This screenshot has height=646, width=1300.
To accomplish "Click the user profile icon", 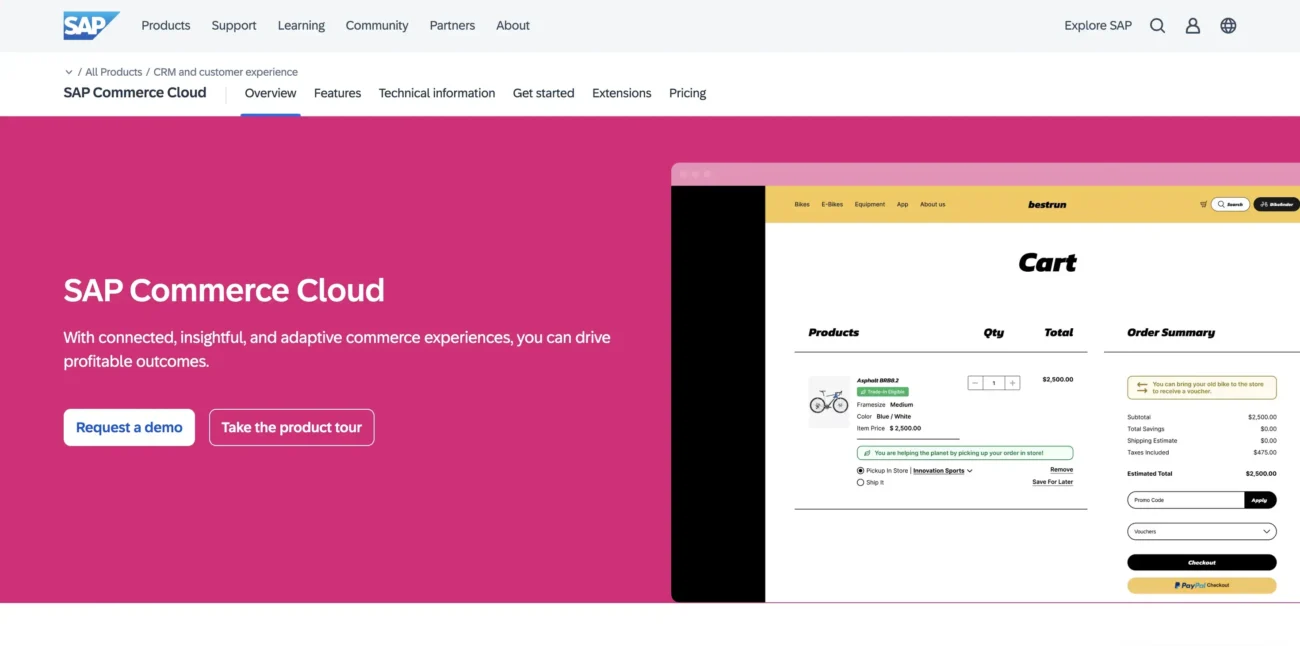I will pyautogui.click(x=1192, y=25).
